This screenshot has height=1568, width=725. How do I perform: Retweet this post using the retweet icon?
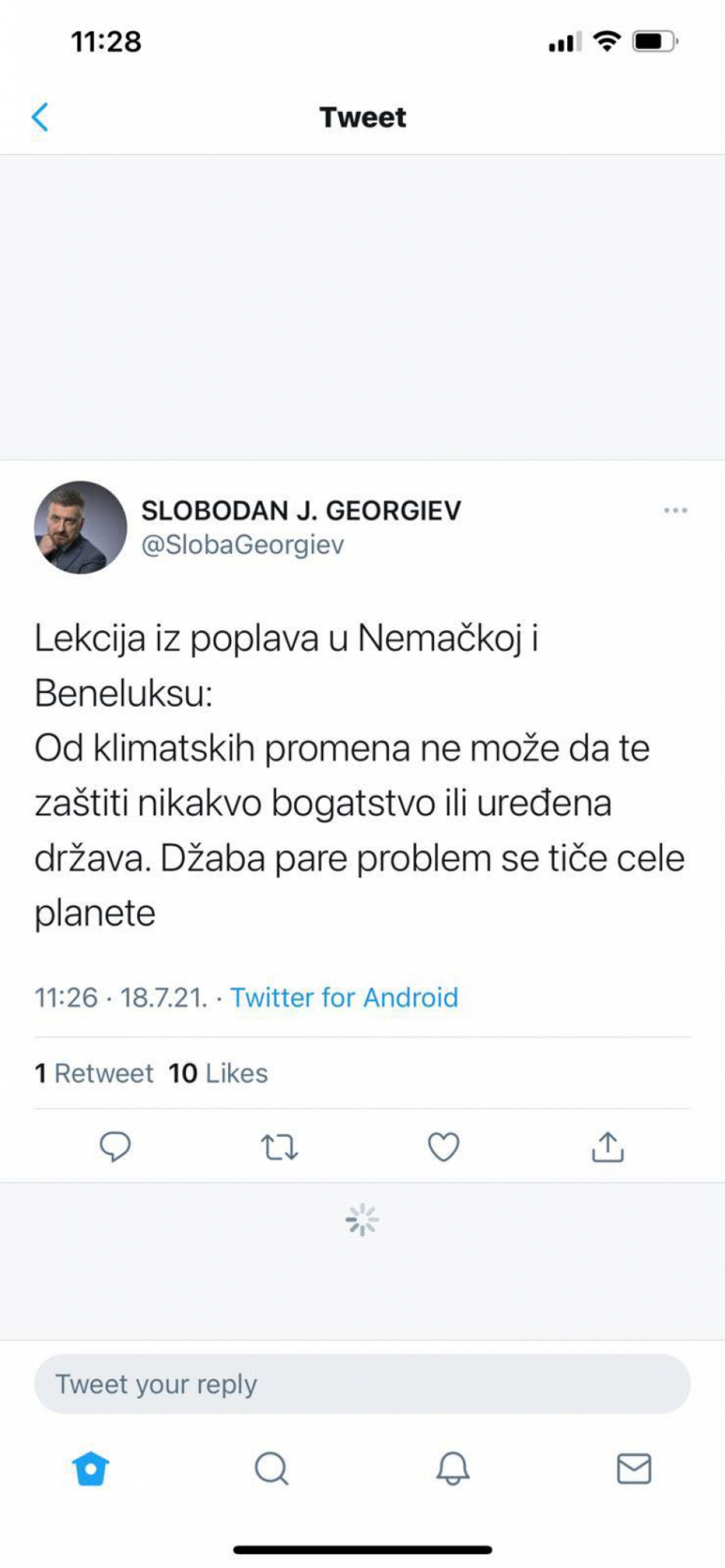279,1147
